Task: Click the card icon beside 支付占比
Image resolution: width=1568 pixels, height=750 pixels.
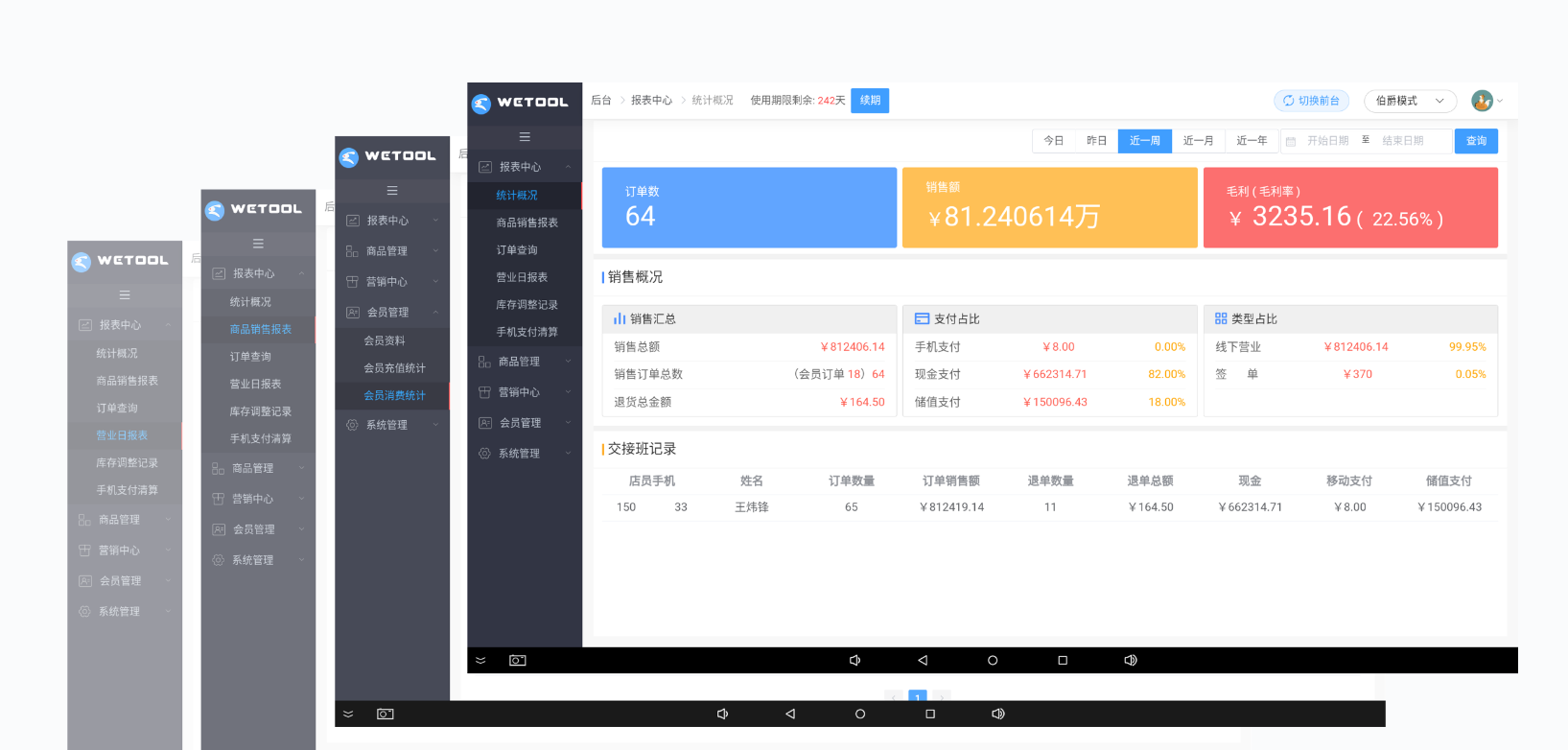Action: click(x=922, y=318)
